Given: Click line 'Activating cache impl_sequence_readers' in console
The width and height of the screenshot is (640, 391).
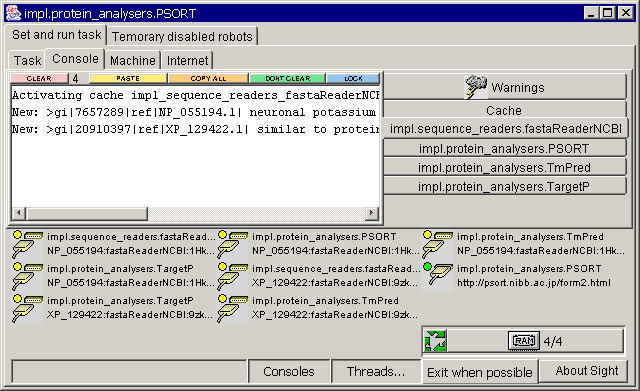Looking at the screenshot, I should click(x=196, y=96).
